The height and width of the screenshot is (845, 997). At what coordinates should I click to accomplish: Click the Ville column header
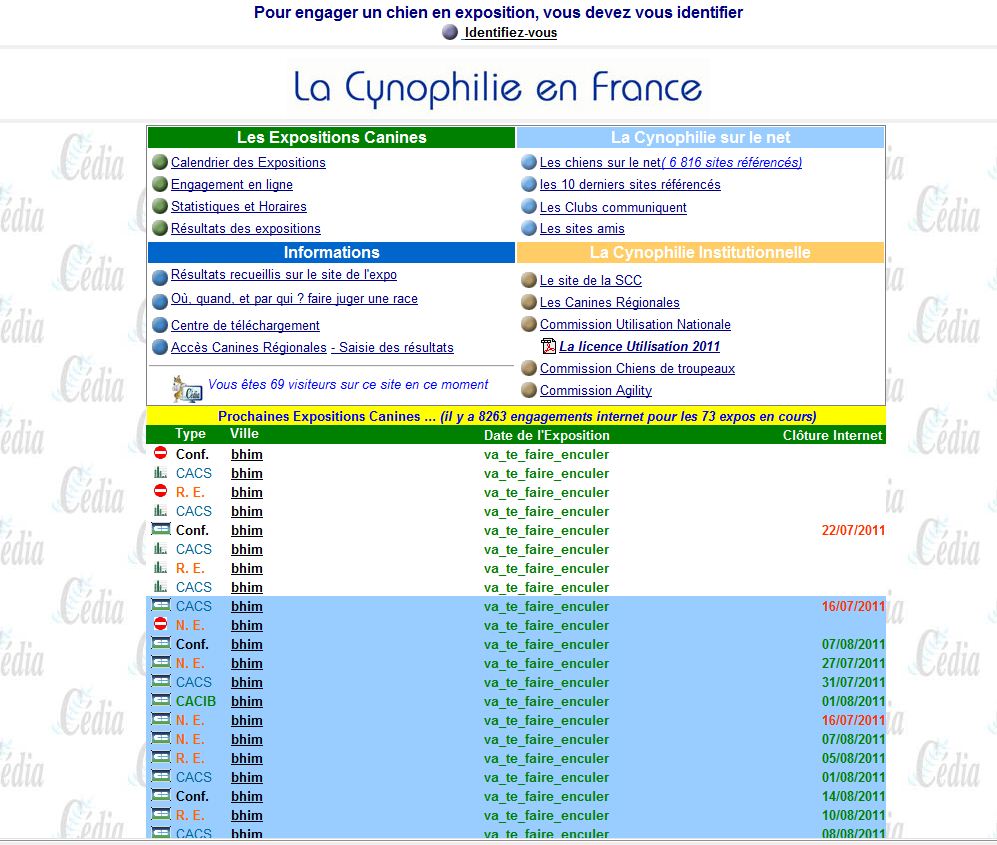244,434
